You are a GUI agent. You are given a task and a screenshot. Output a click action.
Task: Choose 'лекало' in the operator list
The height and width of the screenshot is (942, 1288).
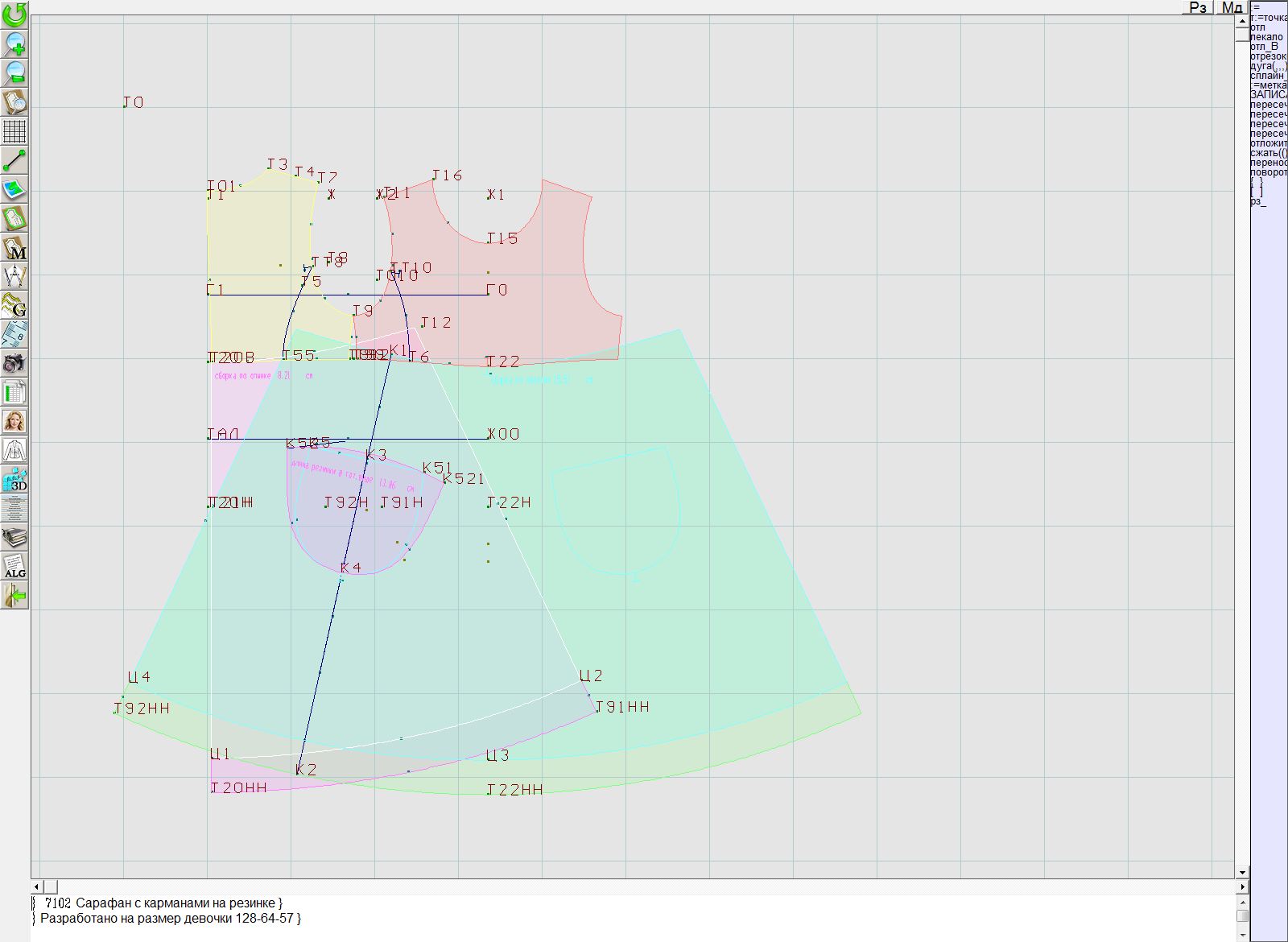(x=1267, y=37)
